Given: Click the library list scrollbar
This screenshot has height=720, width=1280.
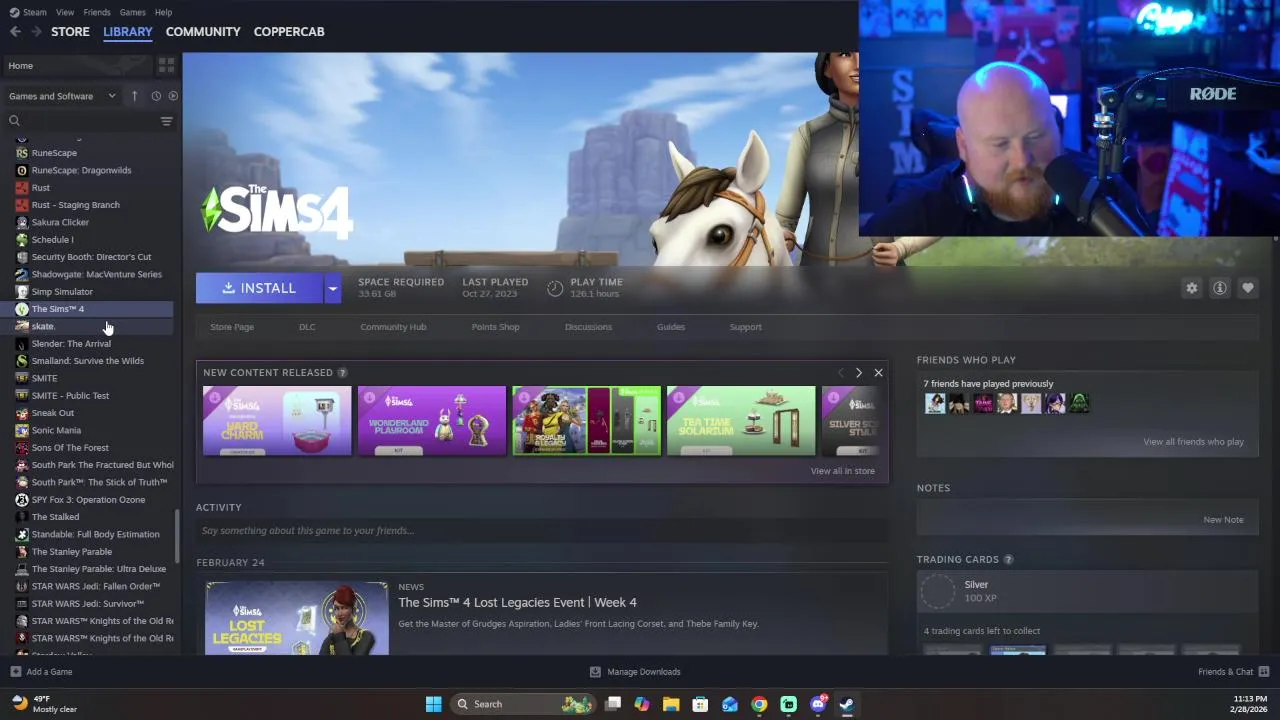Looking at the screenshot, I should (177, 536).
